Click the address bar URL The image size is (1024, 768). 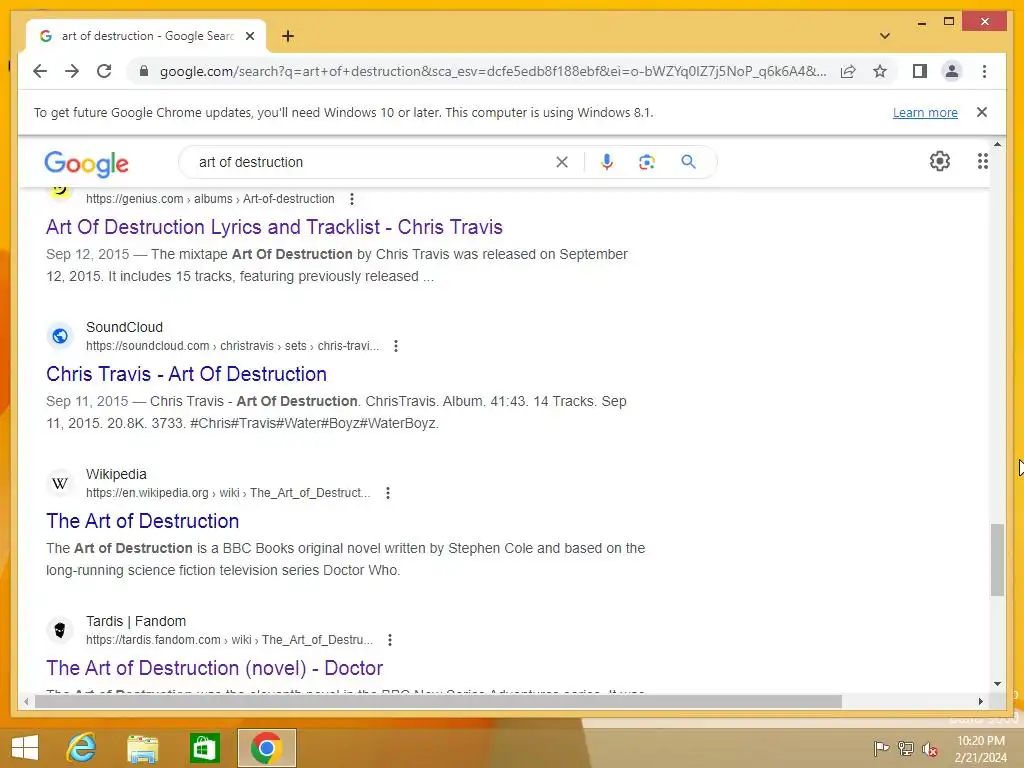(x=493, y=71)
